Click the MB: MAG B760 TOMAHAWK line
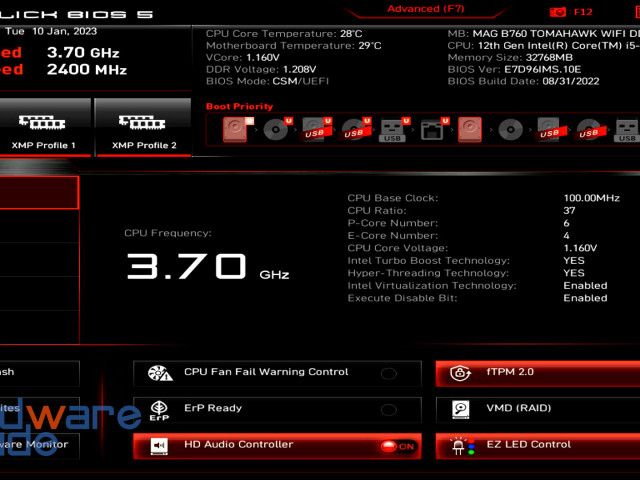 (544, 33)
